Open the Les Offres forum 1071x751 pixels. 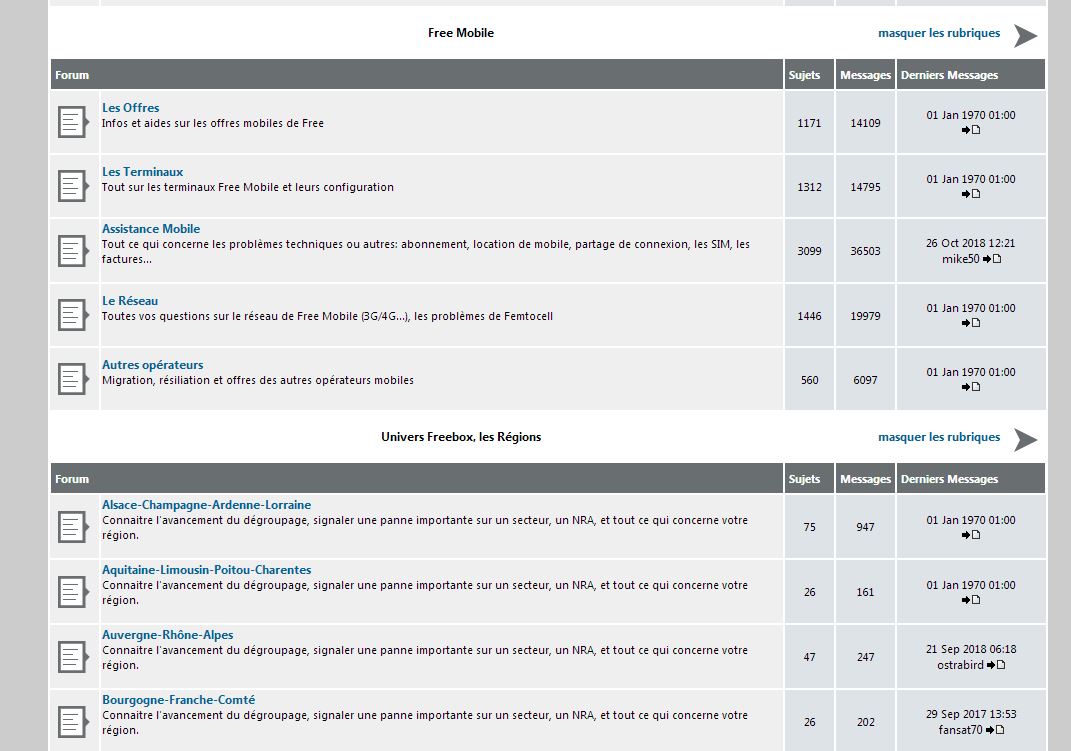point(130,108)
